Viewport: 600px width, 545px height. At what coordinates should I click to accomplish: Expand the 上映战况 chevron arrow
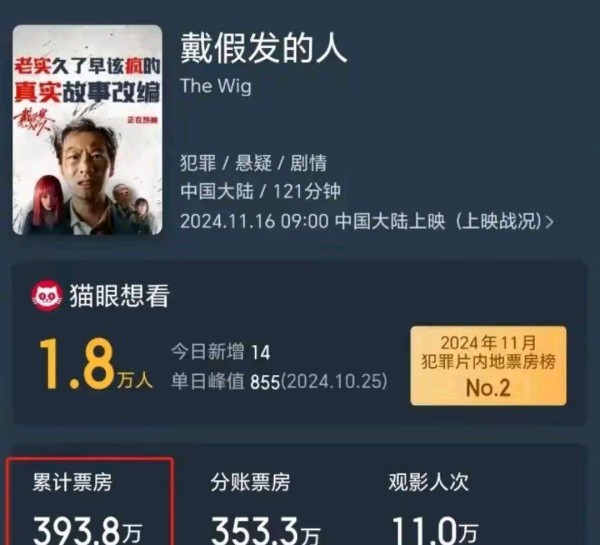(550, 222)
